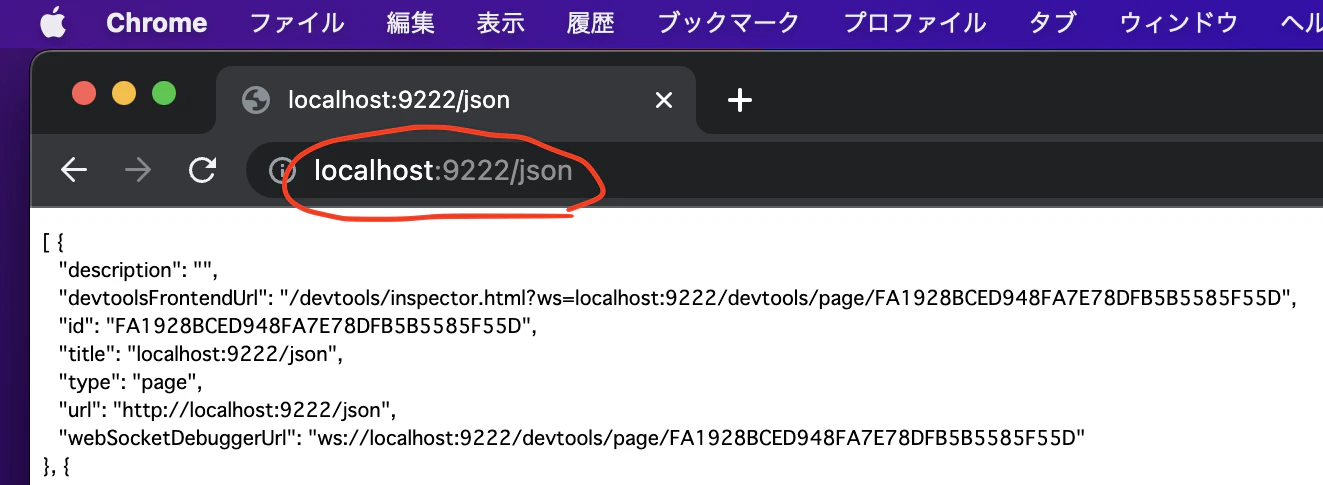
Task: Open the タブ menu
Action: coord(1051,23)
